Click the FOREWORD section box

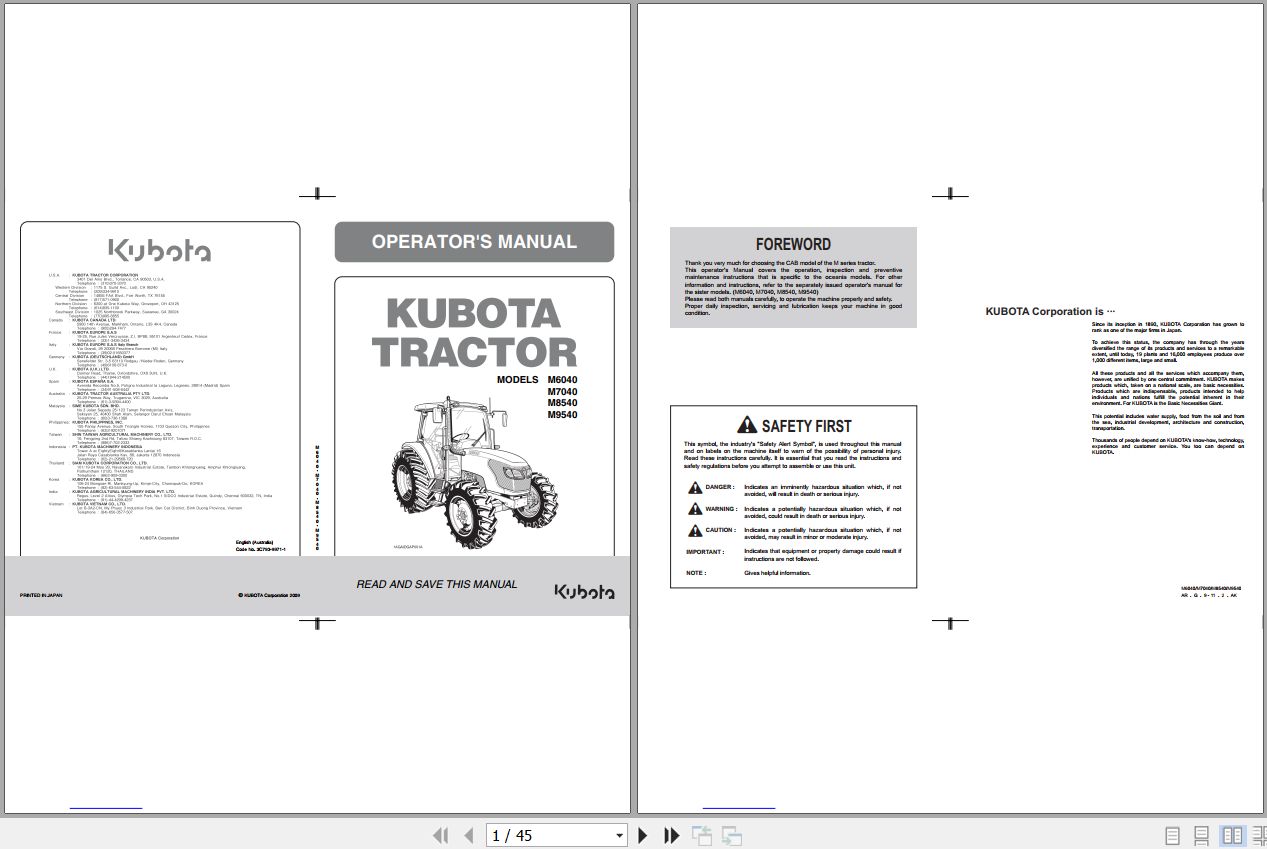click(x=793, y=277)
